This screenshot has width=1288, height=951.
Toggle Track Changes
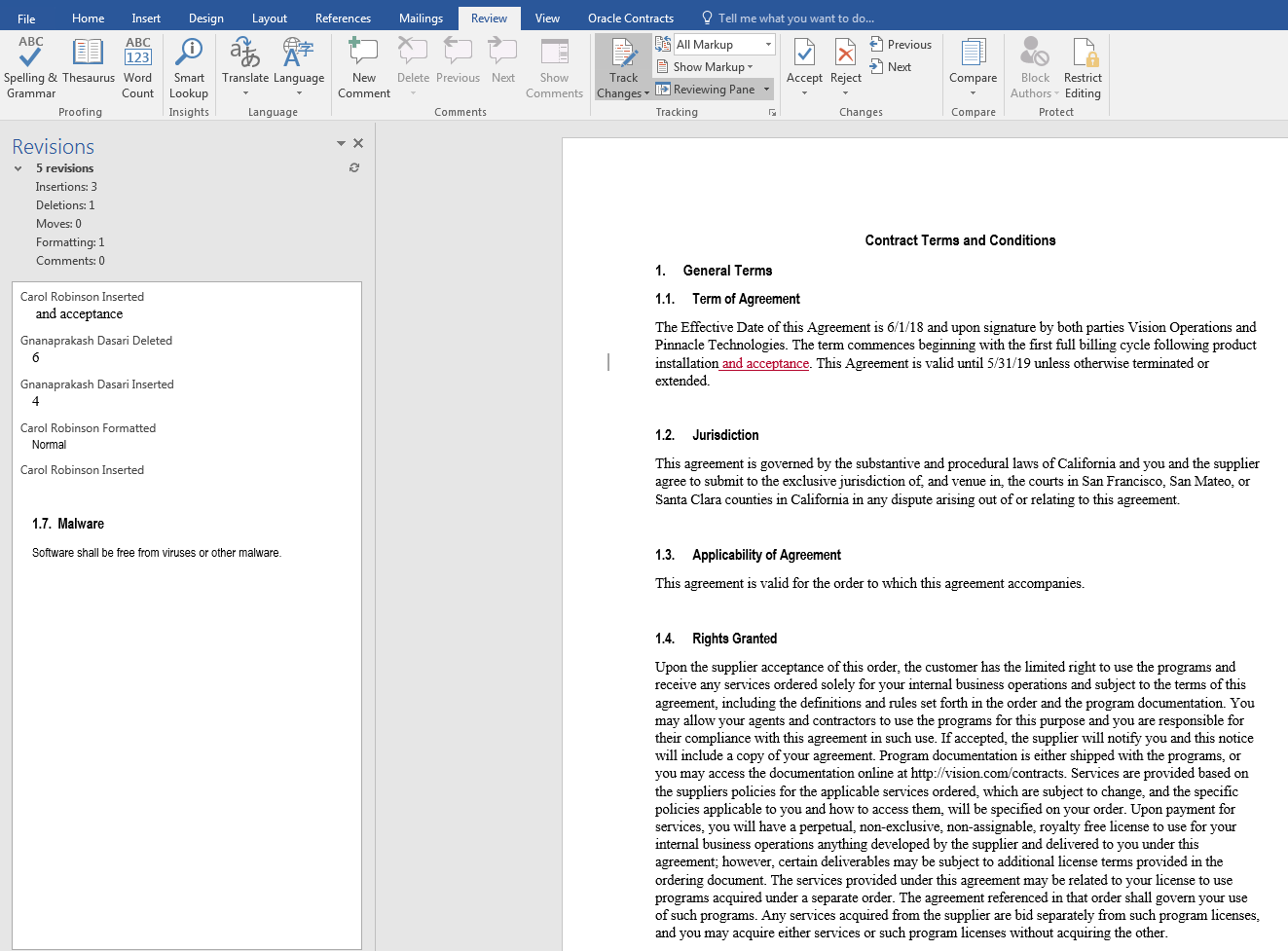pyautogui.click(x=623, y=67)
